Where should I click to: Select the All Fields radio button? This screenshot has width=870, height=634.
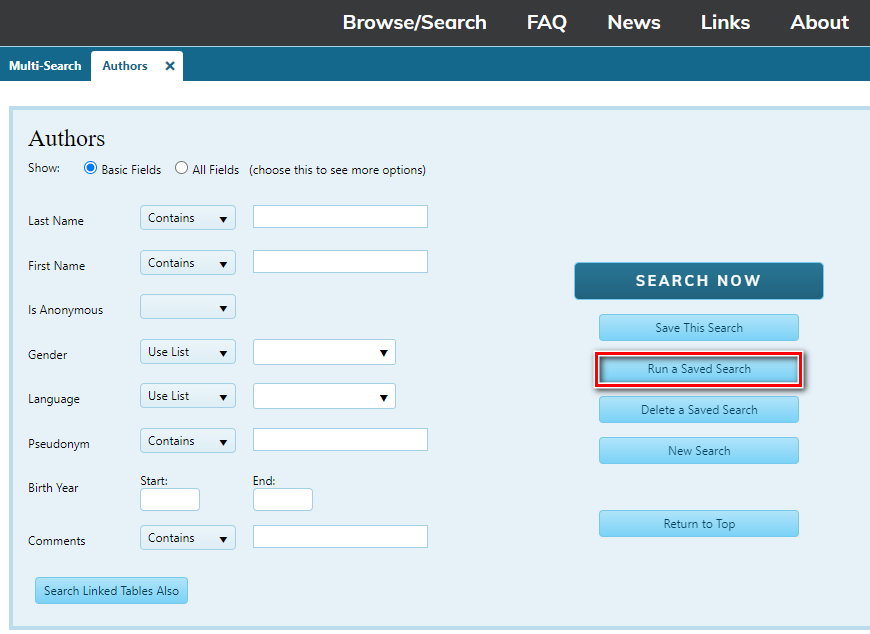pyautogui.click(x=181, y=169)
